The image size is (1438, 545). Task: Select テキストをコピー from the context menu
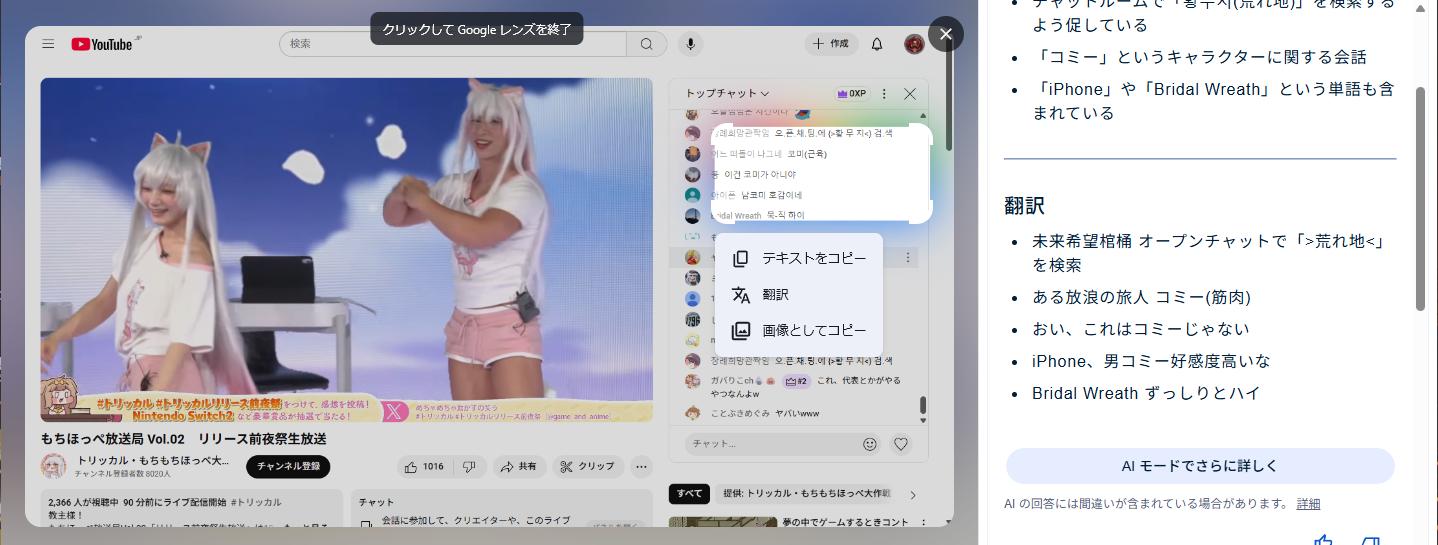pyautogui.click(x=800, y=259)
